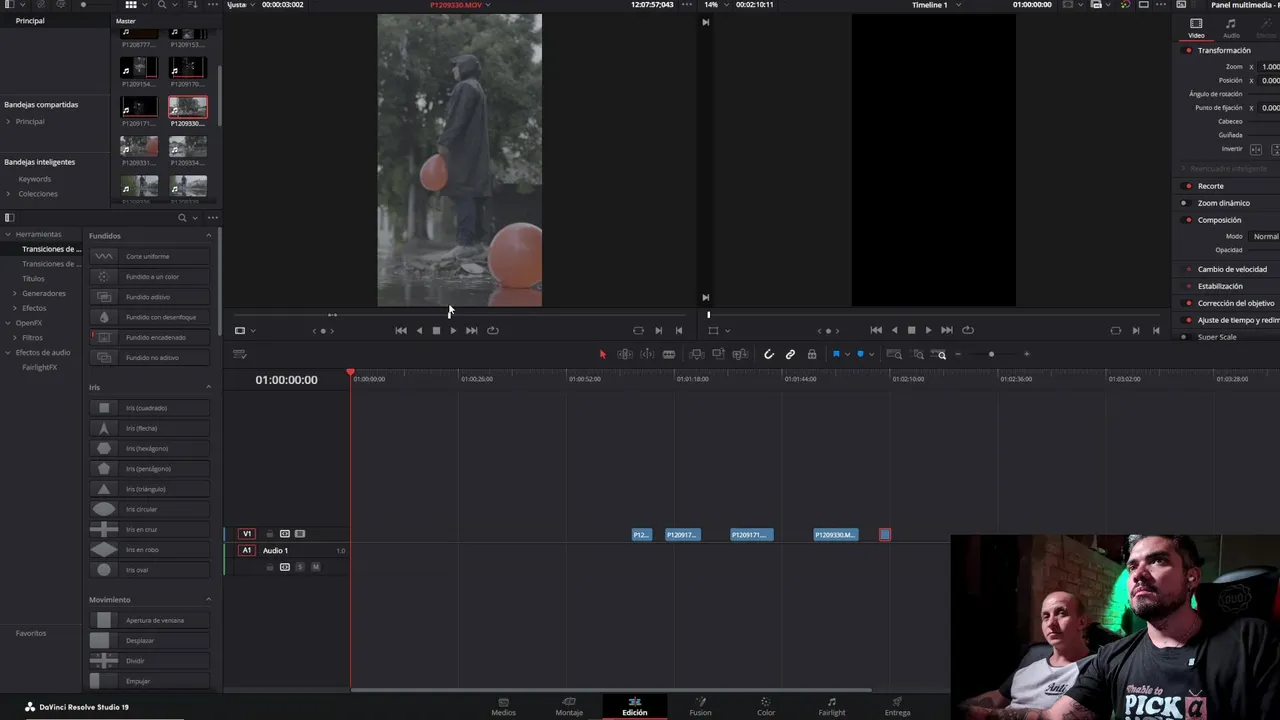Open the Fairlight page tab
1280x720 pixels.
click(831, 706)
